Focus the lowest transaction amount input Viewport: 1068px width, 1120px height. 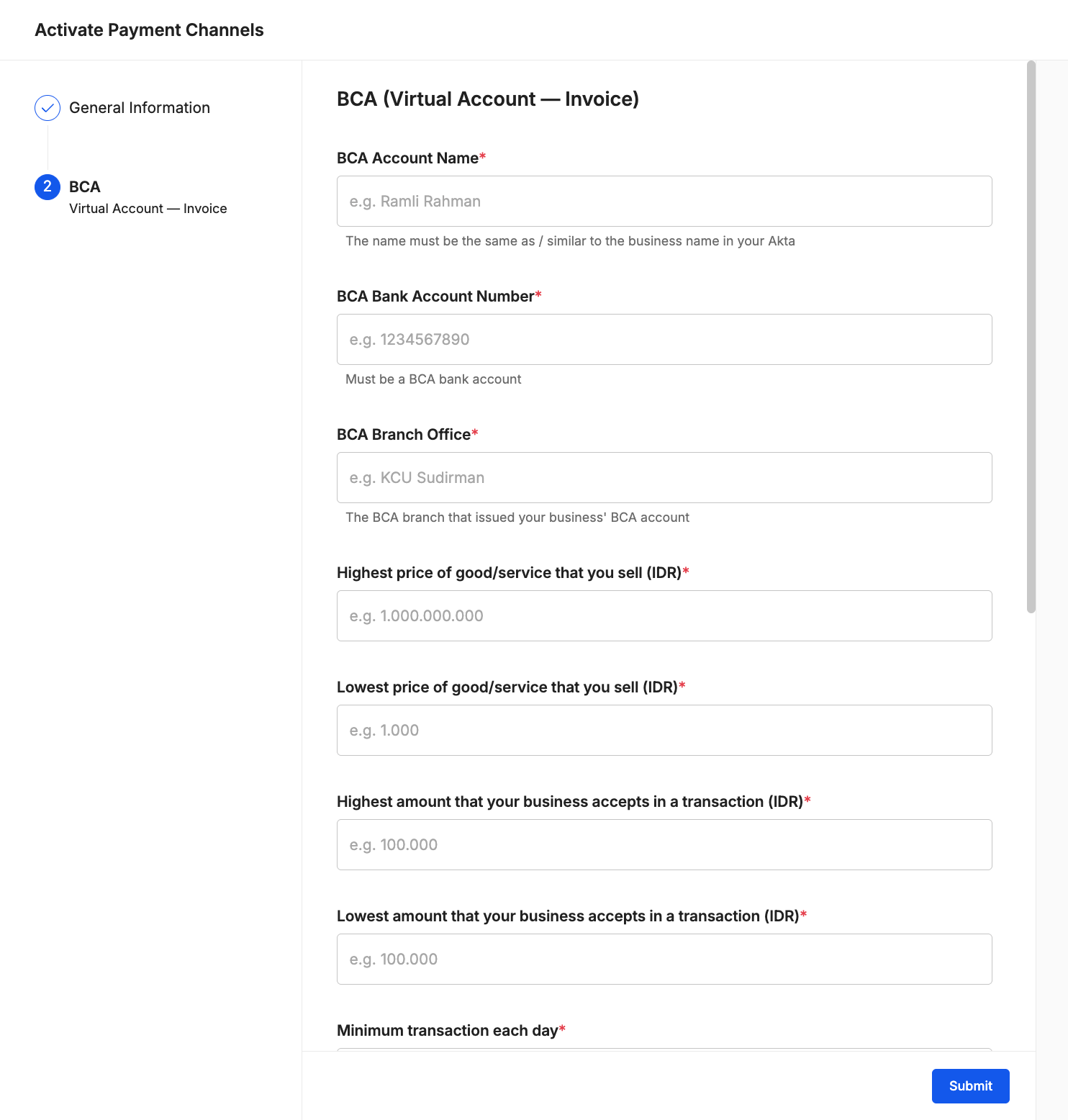(x=664, y=959)
